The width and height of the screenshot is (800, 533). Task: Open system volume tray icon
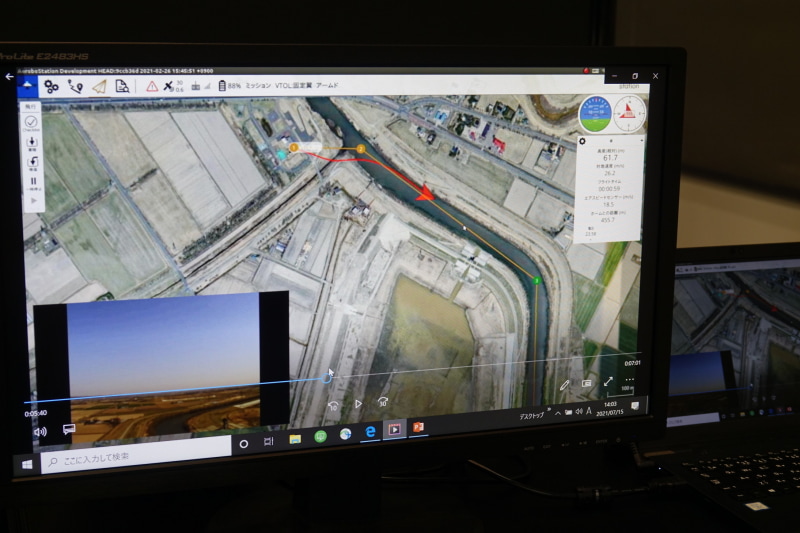579,411
